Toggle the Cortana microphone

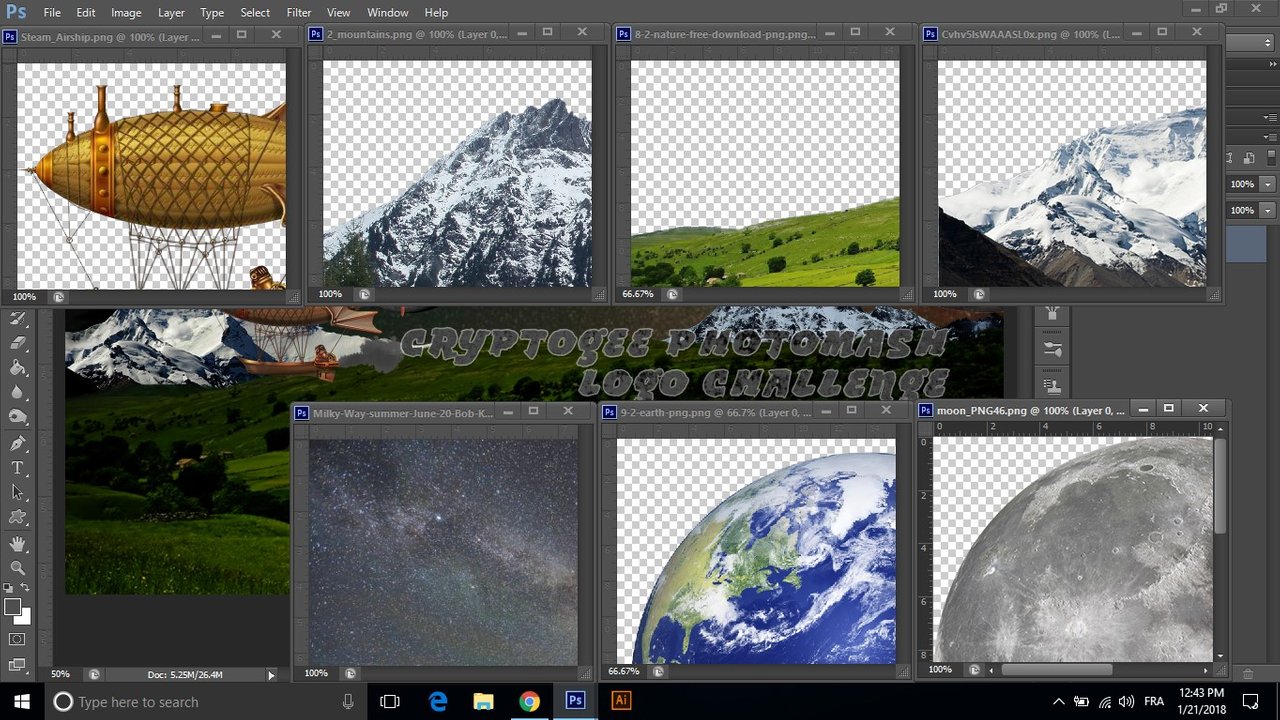348,702
